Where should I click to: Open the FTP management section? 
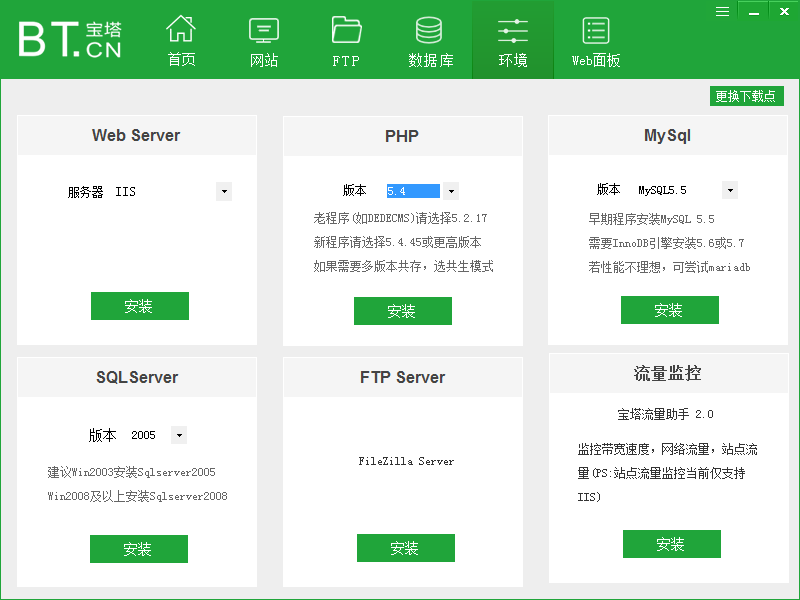coord(345,40)
